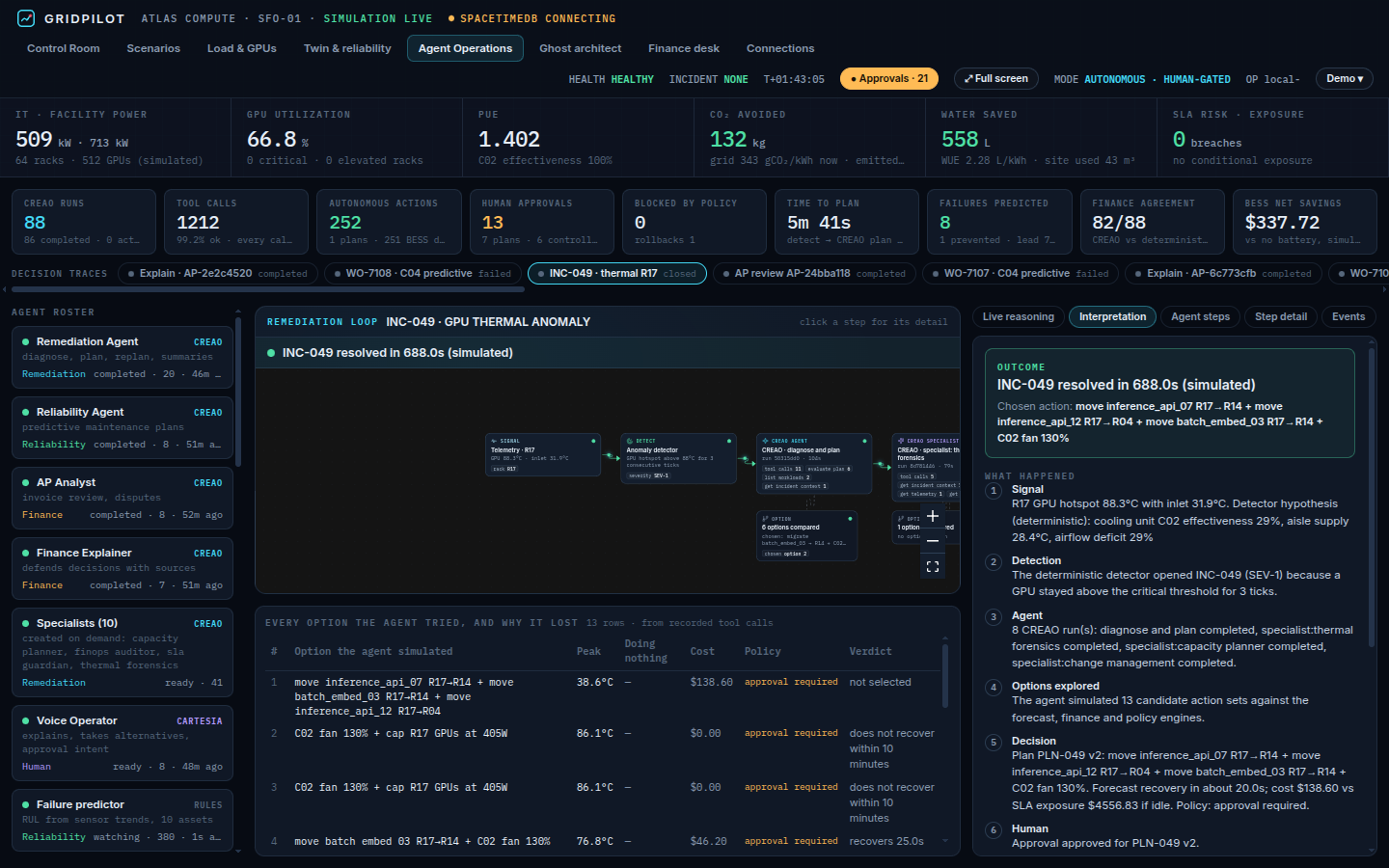Screen dimensions: 1389x868
Task: Select the Events view
Action: click(x=1348, y=316)
